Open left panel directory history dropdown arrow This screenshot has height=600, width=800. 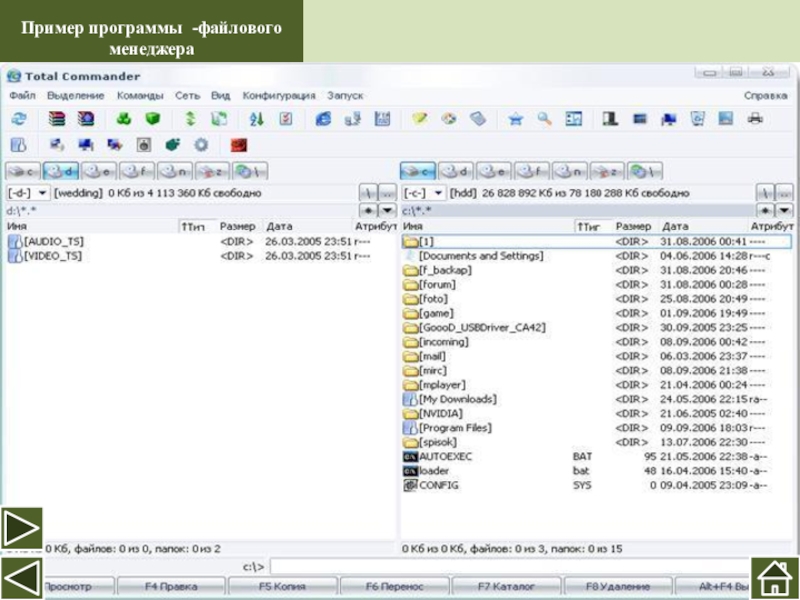click(388, 210)
